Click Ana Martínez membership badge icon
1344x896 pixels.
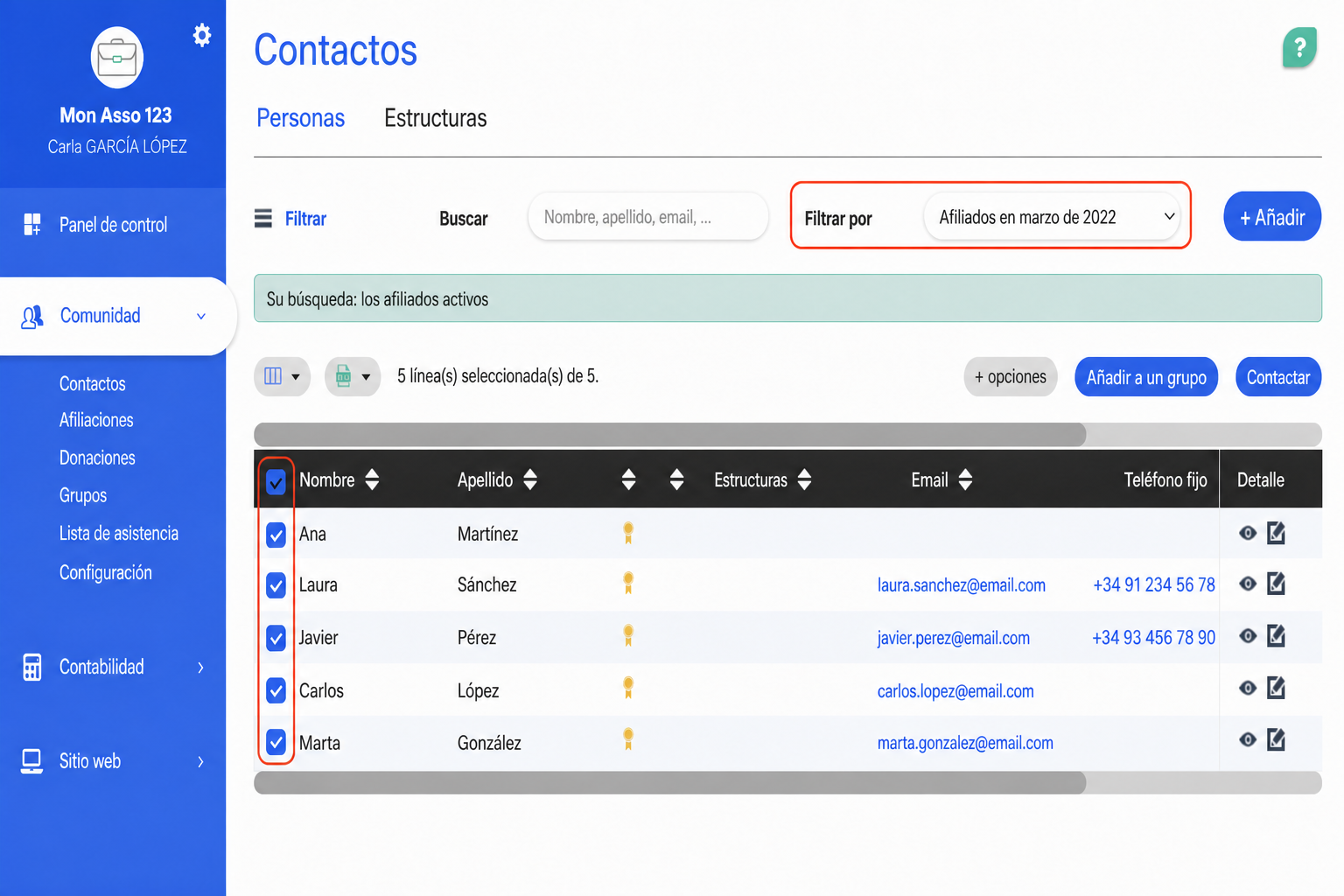(x=628, y=533)
